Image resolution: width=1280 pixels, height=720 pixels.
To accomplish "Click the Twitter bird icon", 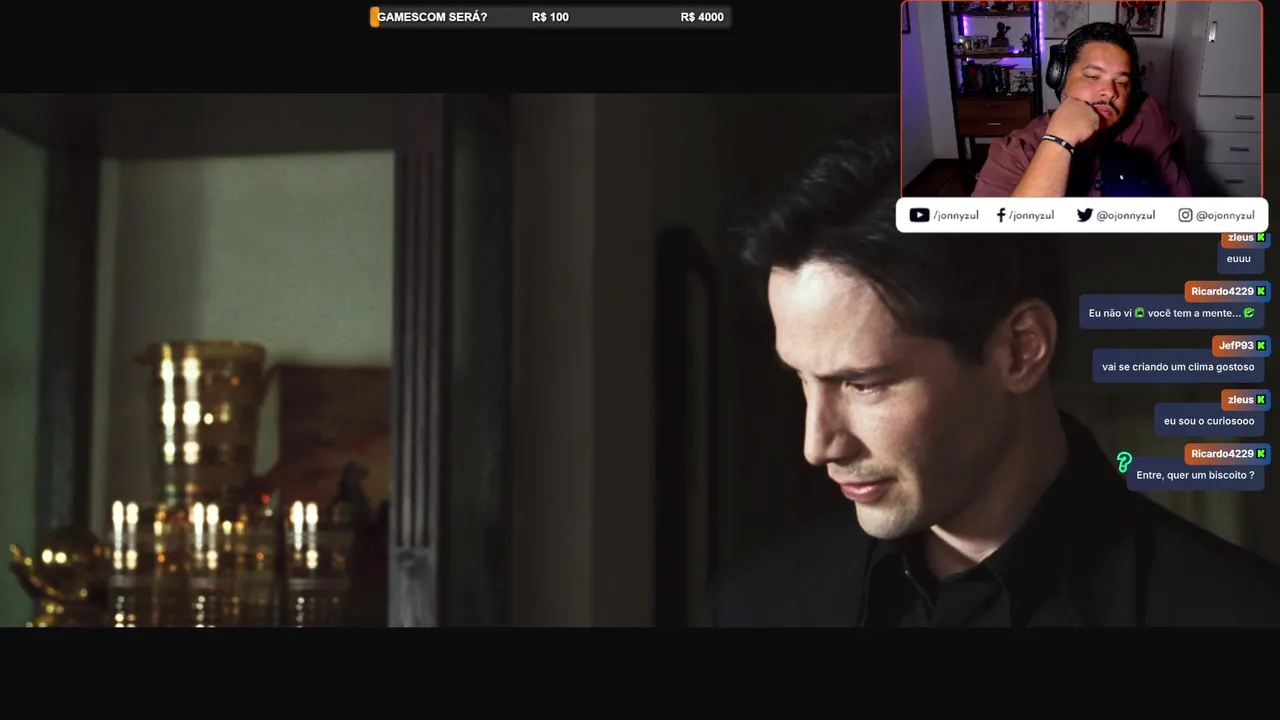I will tap(1085, 215).
